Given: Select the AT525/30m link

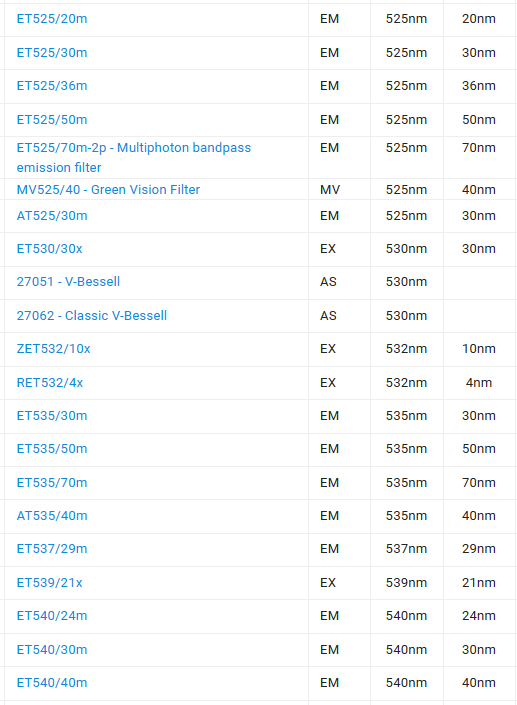Looking at the screenshot, I should point(52,216).
